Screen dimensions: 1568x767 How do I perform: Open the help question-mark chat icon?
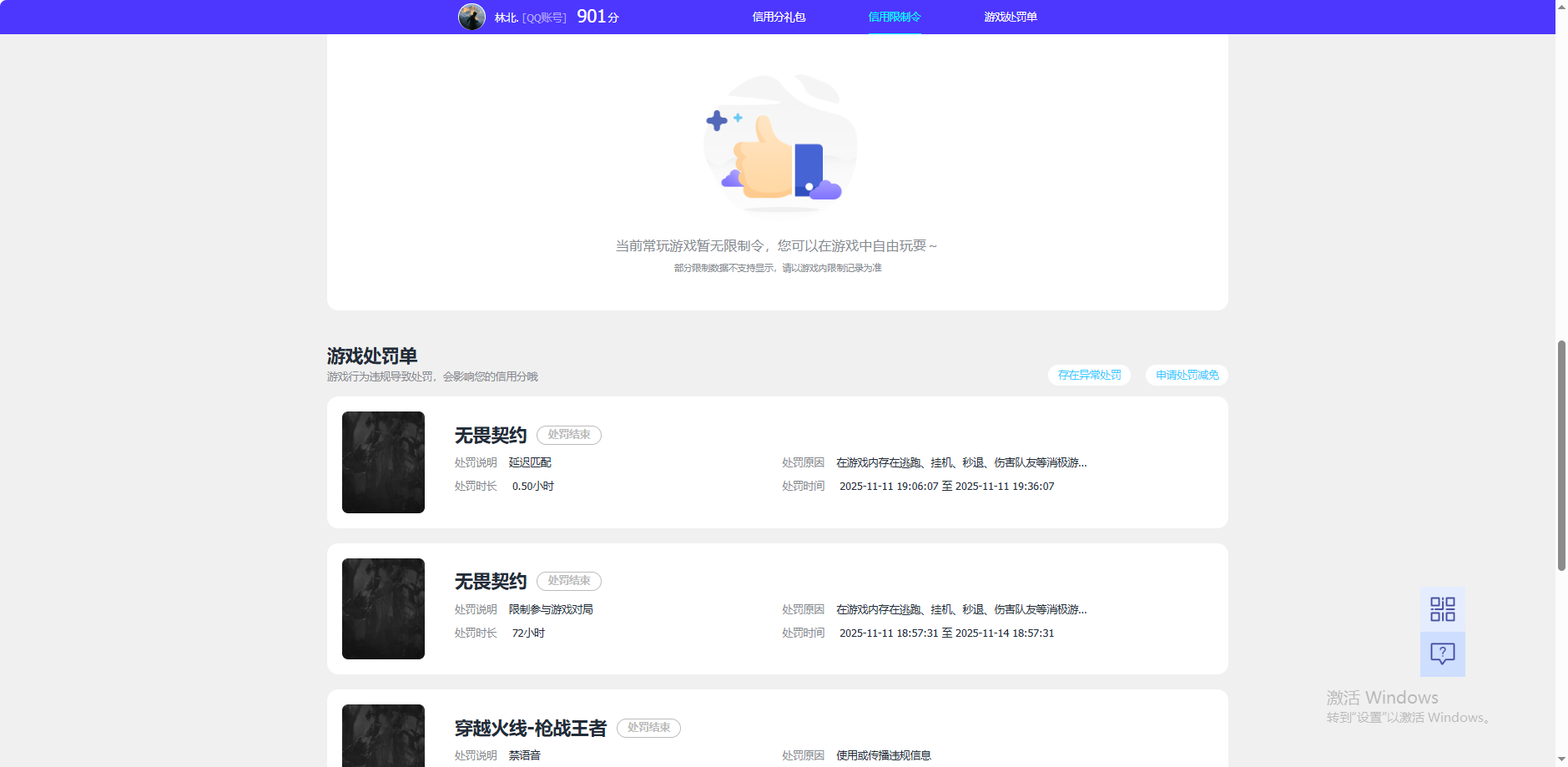click(1442, 653)
